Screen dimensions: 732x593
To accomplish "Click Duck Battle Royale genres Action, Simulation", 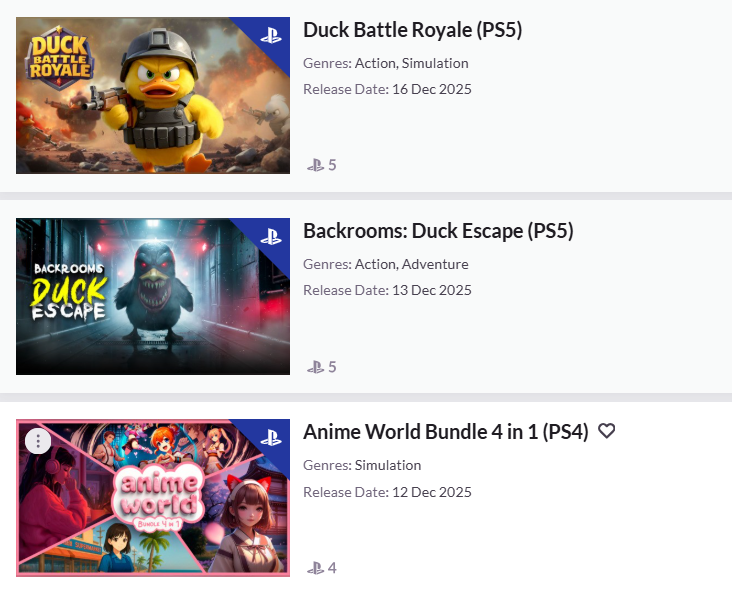I will click(x=411, y=63).
